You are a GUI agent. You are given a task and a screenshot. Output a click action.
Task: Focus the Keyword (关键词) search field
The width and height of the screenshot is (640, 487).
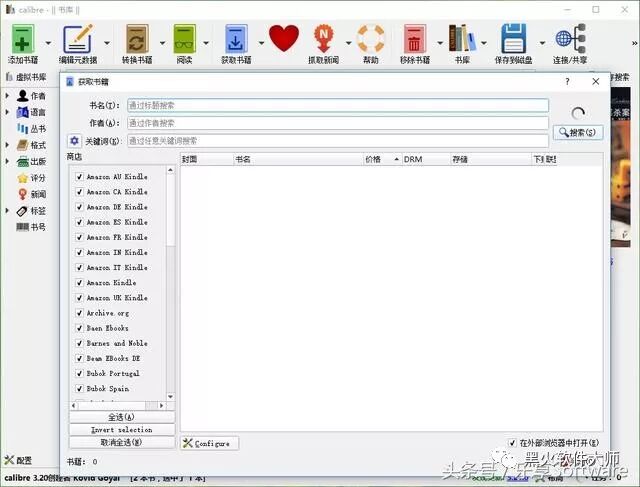[x=338, y=141]
